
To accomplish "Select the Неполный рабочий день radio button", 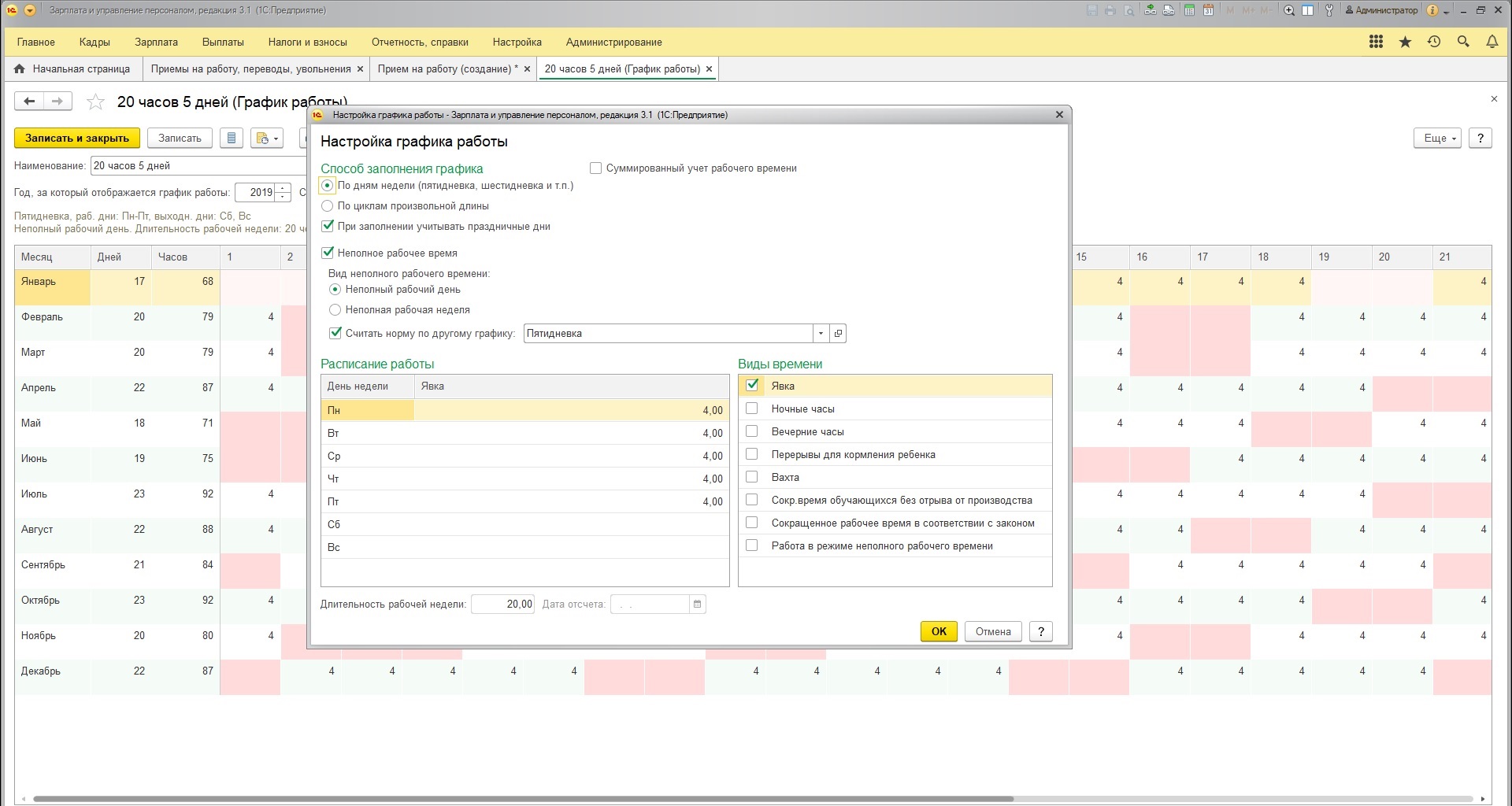I will pyautogui.click(x=335, y=289).
